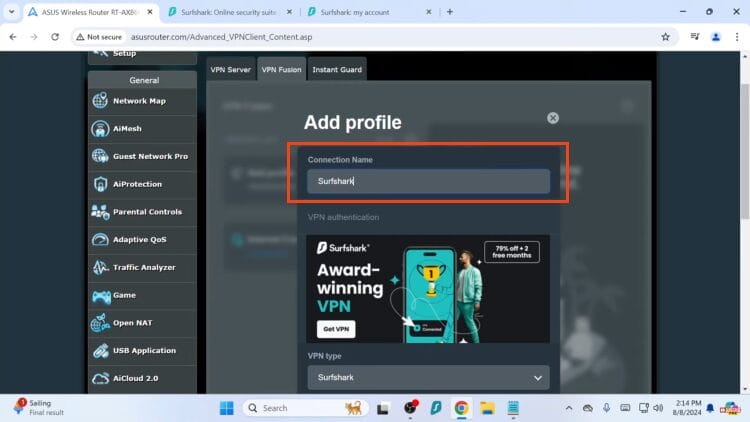This screenshot has width=750, height=422.
Task: Open notifications bell in taskbar
Action: [x=710, y=408]
